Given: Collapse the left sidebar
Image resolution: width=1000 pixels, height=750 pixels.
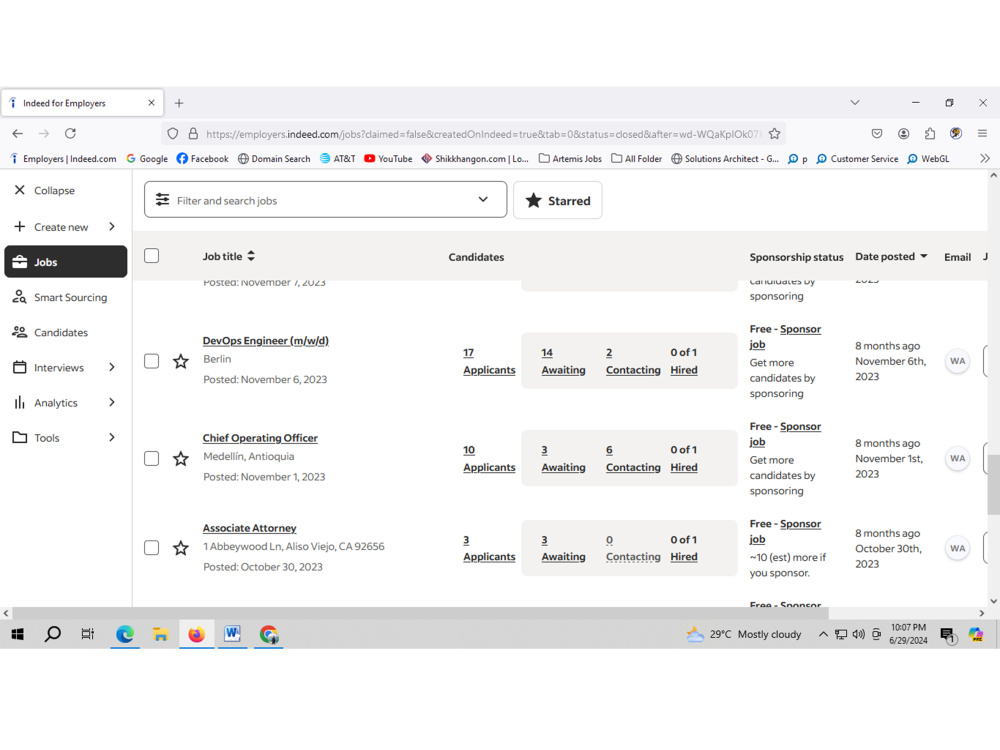Looking at the screenshot, I should [x=45, y=190].
